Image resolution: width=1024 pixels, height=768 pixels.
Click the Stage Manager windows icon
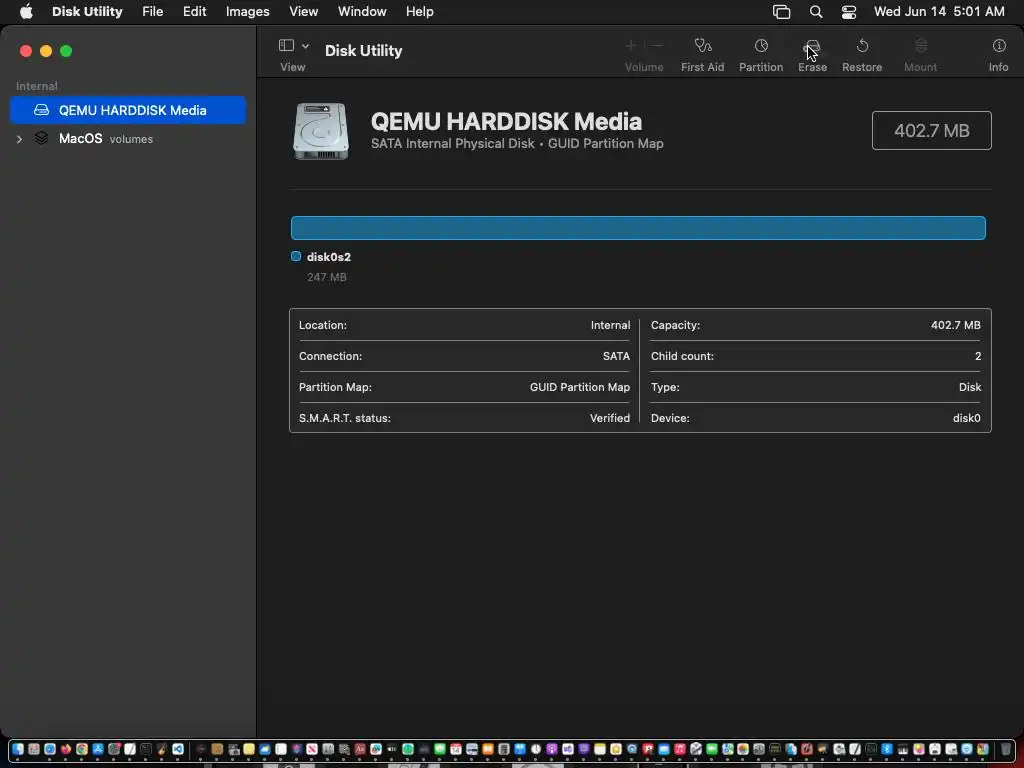pos(782,12)
